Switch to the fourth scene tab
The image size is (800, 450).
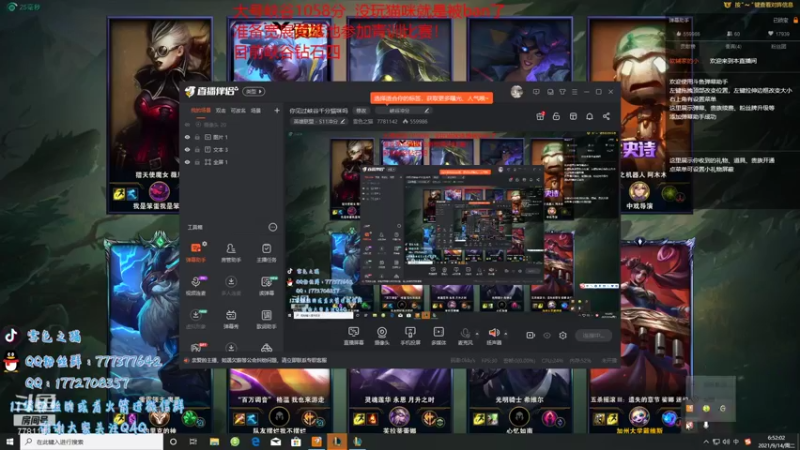pyautogui.click(x=256, y=110)
